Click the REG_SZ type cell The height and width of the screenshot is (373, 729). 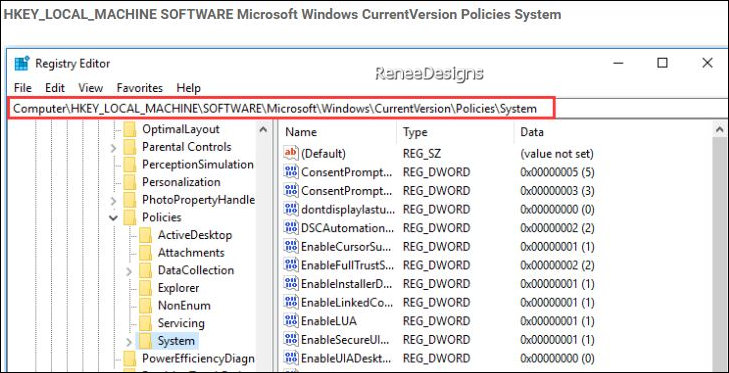coord(423,153)
